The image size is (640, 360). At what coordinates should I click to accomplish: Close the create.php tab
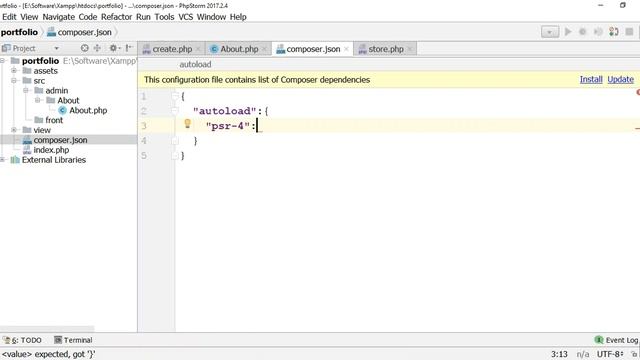click(x=198, y=49)
